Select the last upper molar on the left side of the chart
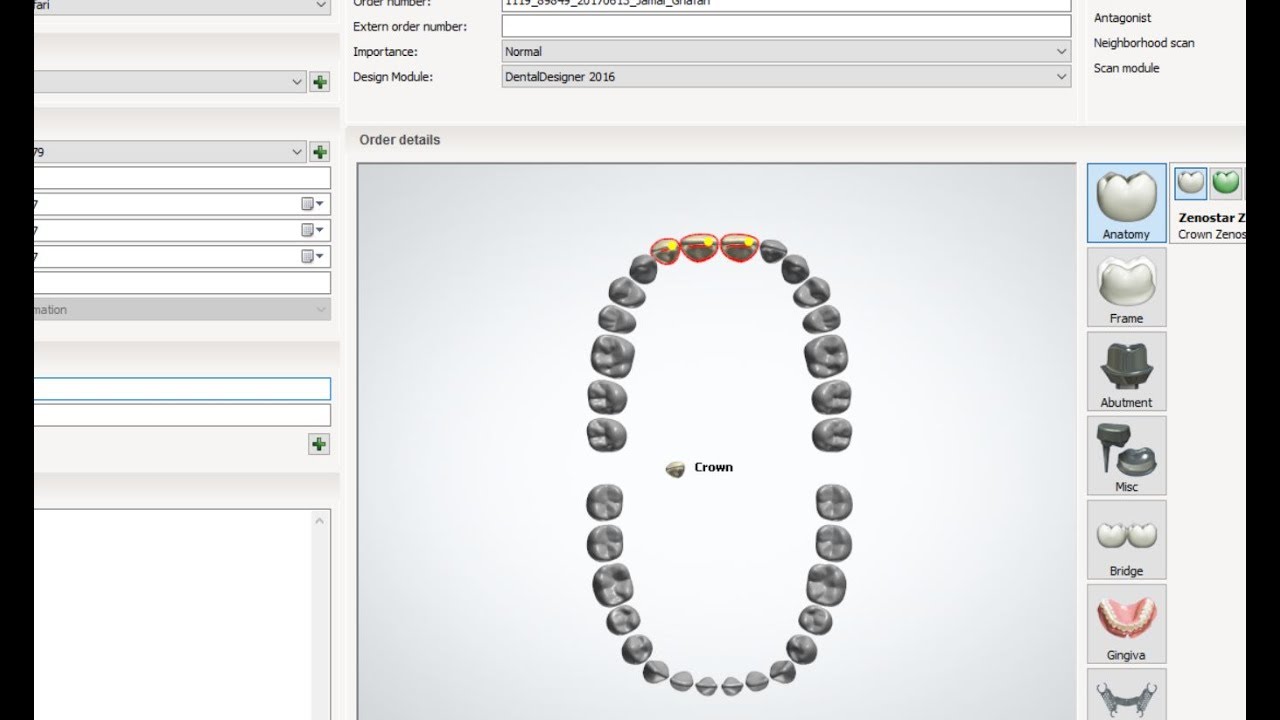This screenshot has height=720, width=1280. (606, 434)
